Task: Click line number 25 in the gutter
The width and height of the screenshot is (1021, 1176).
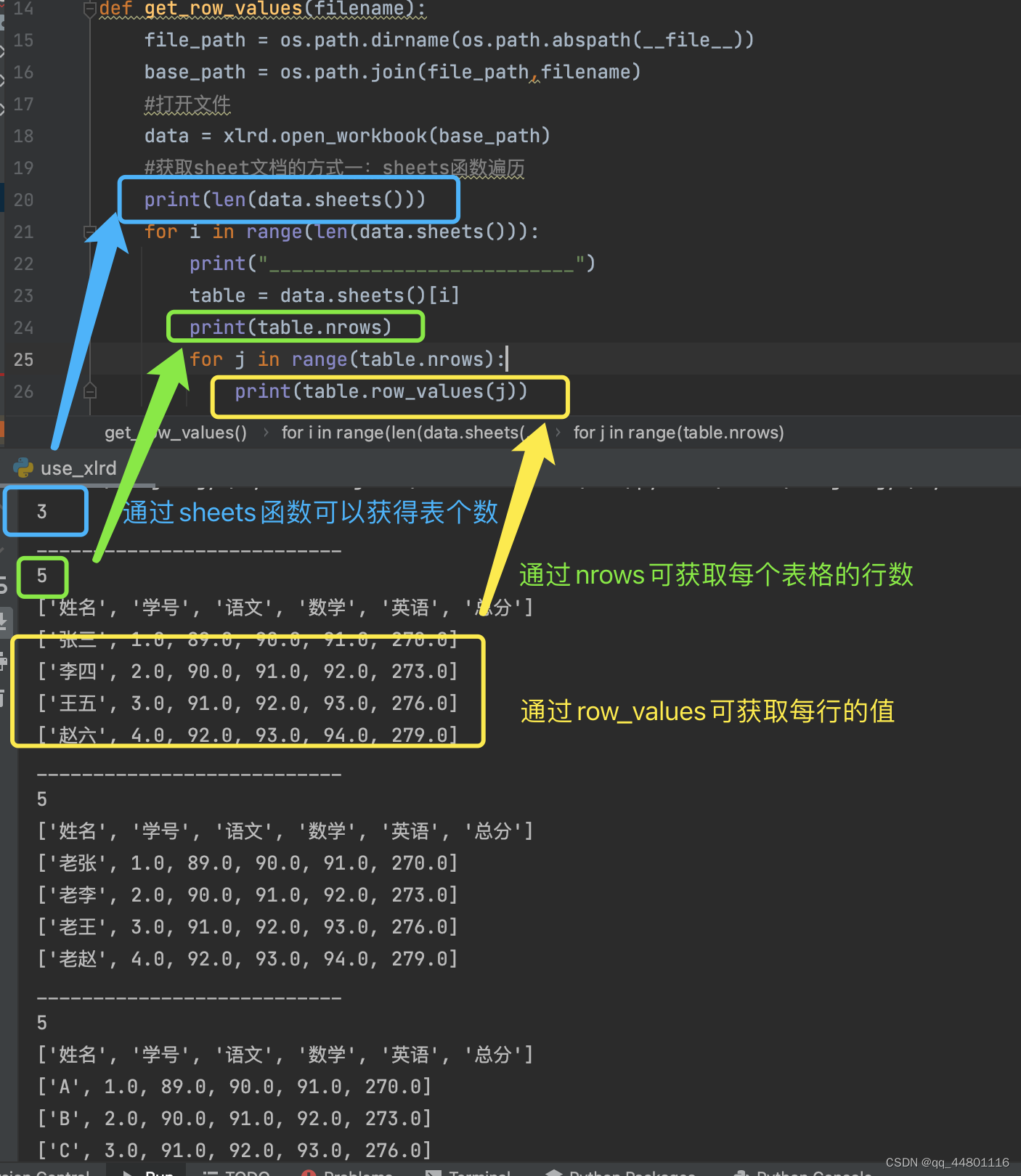Action: 23,359
